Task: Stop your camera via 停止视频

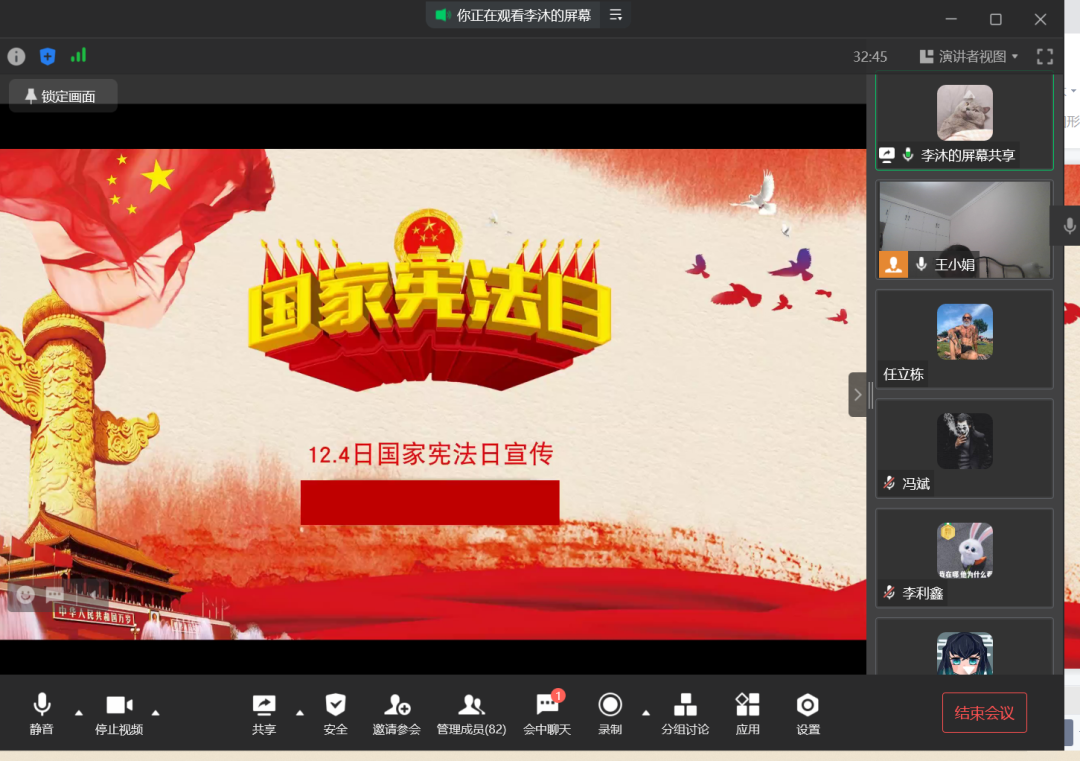Action: [x=120, y=713]
